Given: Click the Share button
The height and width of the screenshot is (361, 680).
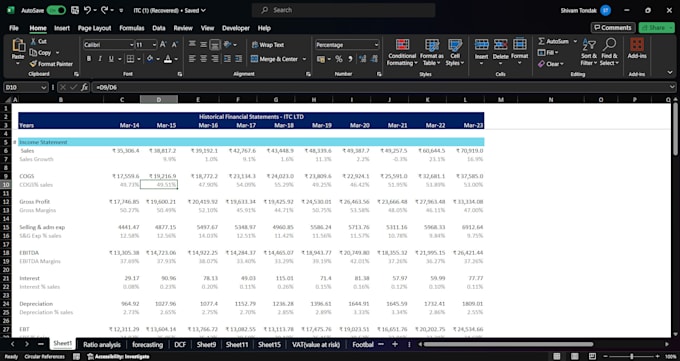Looking at the screenshot, I should (656, 28).
